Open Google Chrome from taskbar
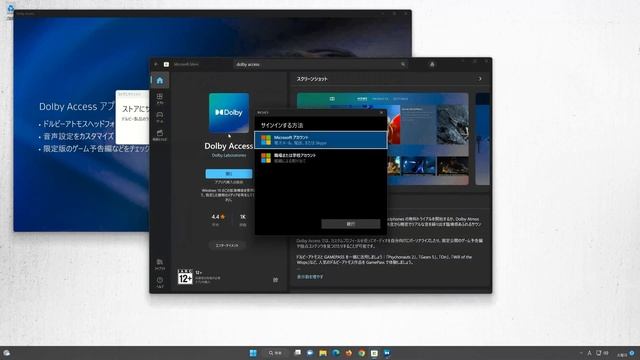This screenshot has width=640, height=360. tap(361, 353)
